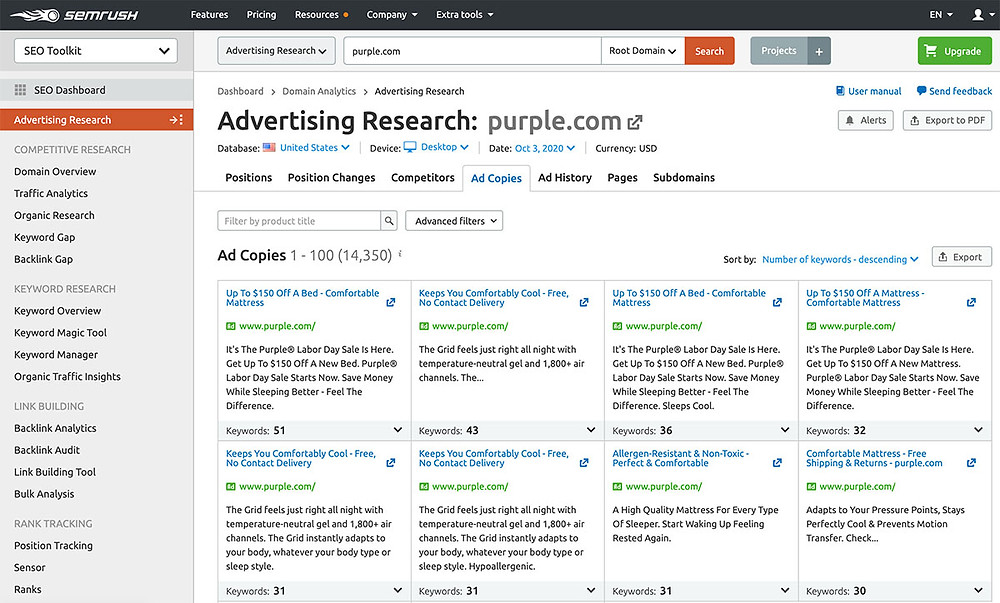Viewport: 1000px width, 603px height.
Task: Click the Send feedback speech bubble icon
Action: (x=921, y=91)
